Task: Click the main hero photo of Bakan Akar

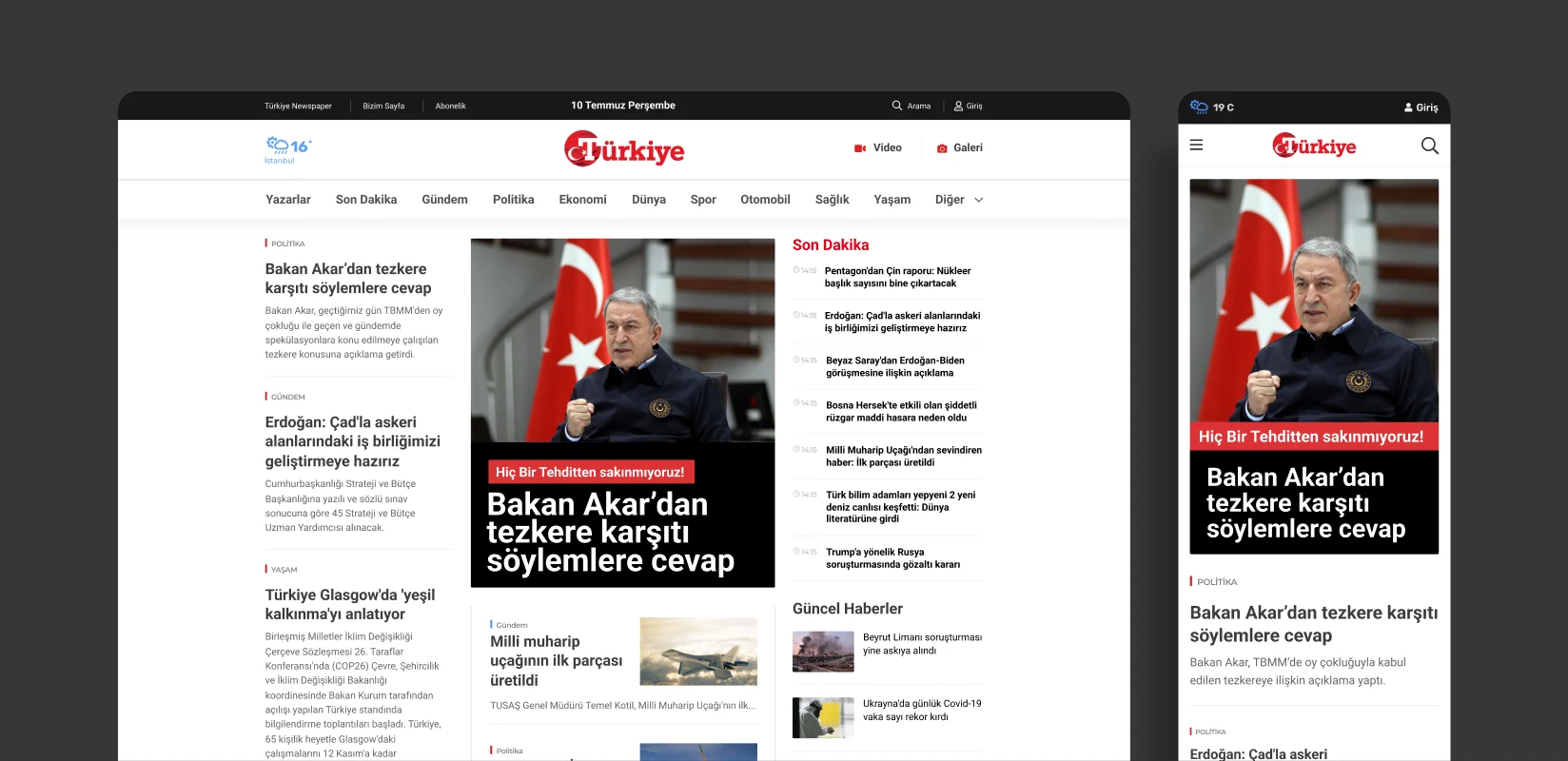Action: point(622,341)
